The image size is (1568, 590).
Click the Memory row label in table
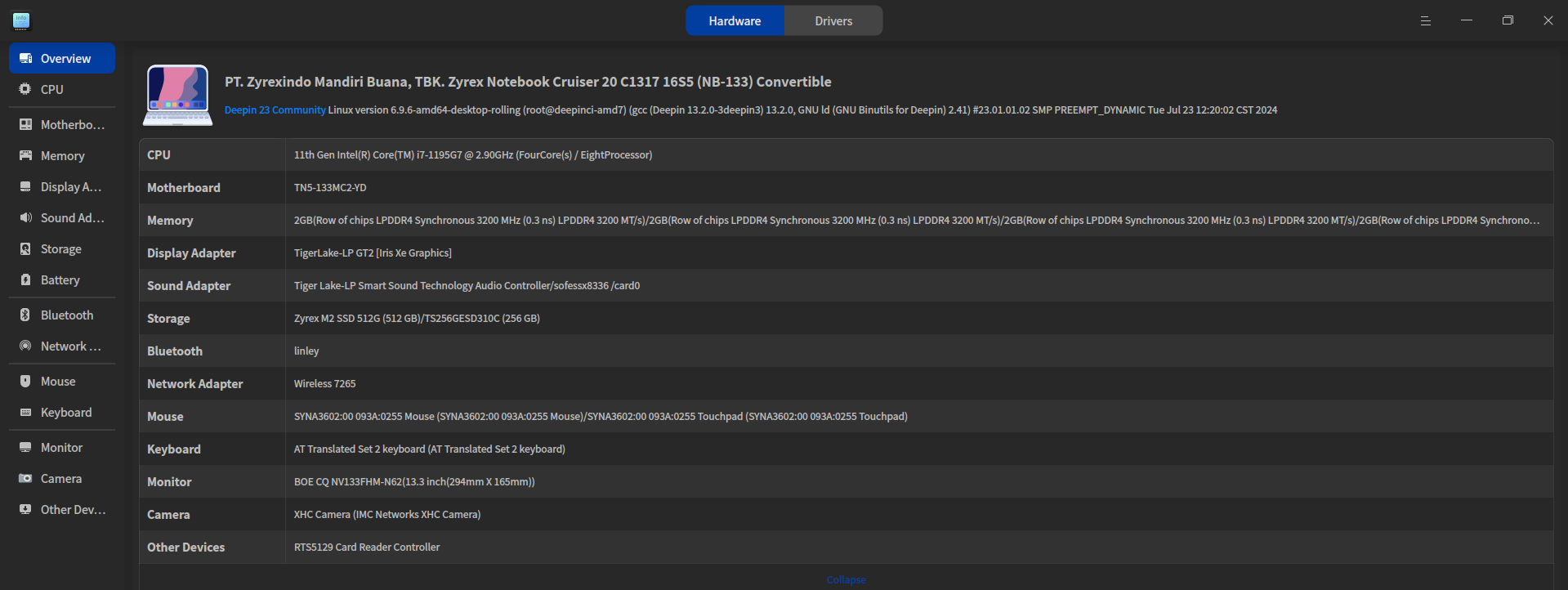pos(170,220)
